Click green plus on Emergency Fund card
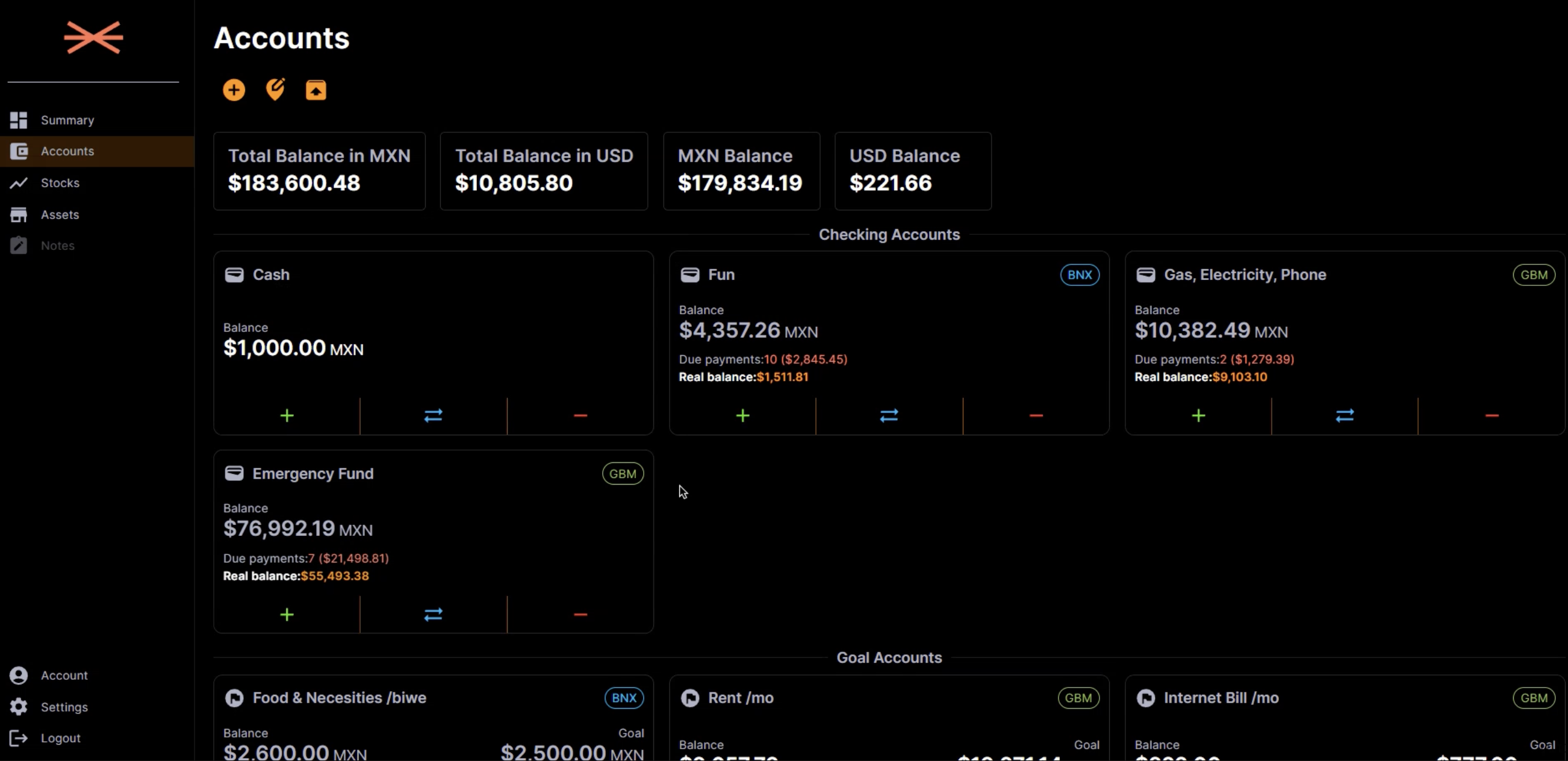 coord(287,615)
